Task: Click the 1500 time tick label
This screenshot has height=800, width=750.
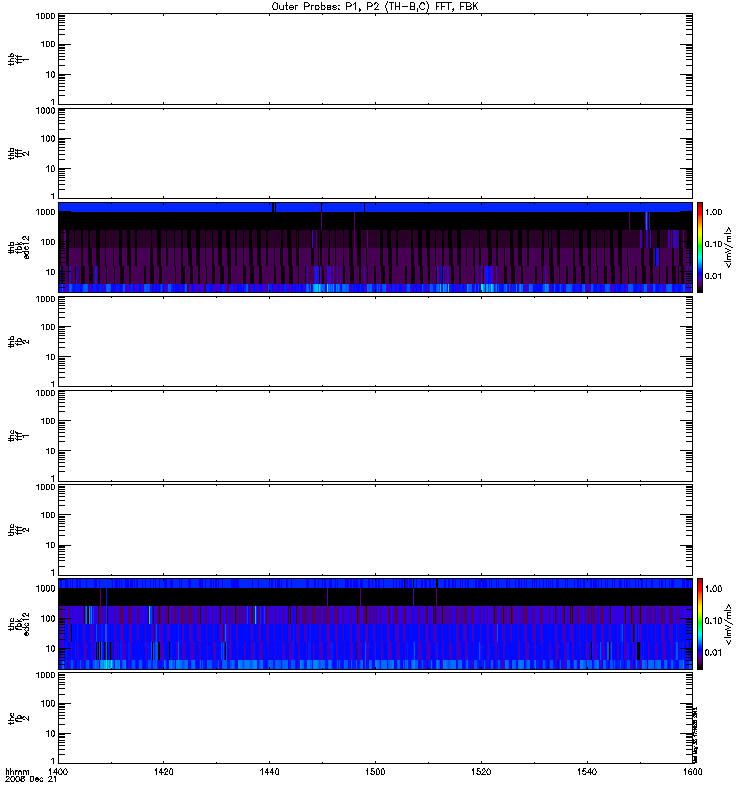Action: 375,772
